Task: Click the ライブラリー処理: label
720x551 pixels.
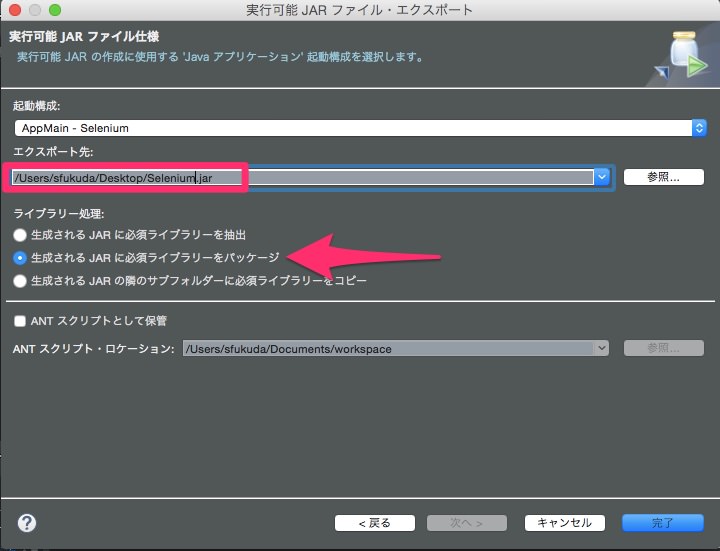Action: click(x=59, y=214)
